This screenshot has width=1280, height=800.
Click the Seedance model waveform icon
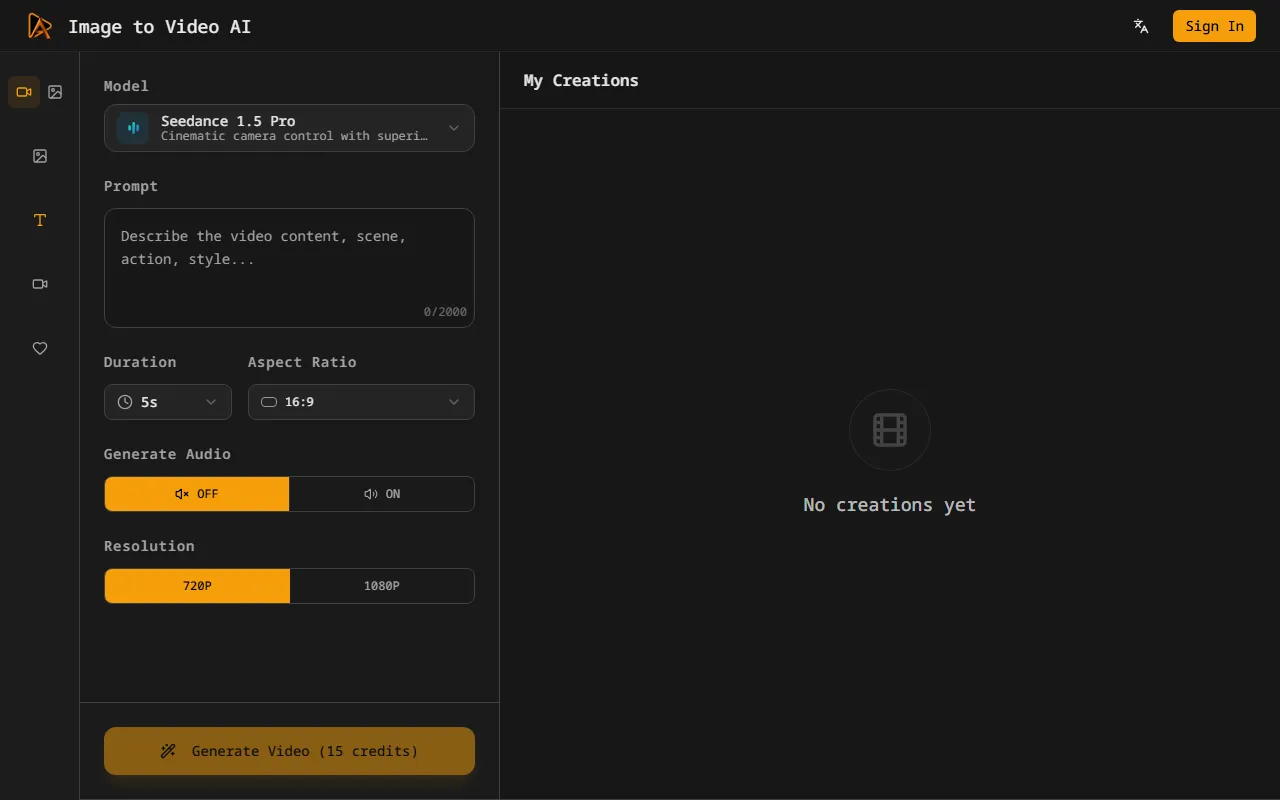click(x=133, y=128)
